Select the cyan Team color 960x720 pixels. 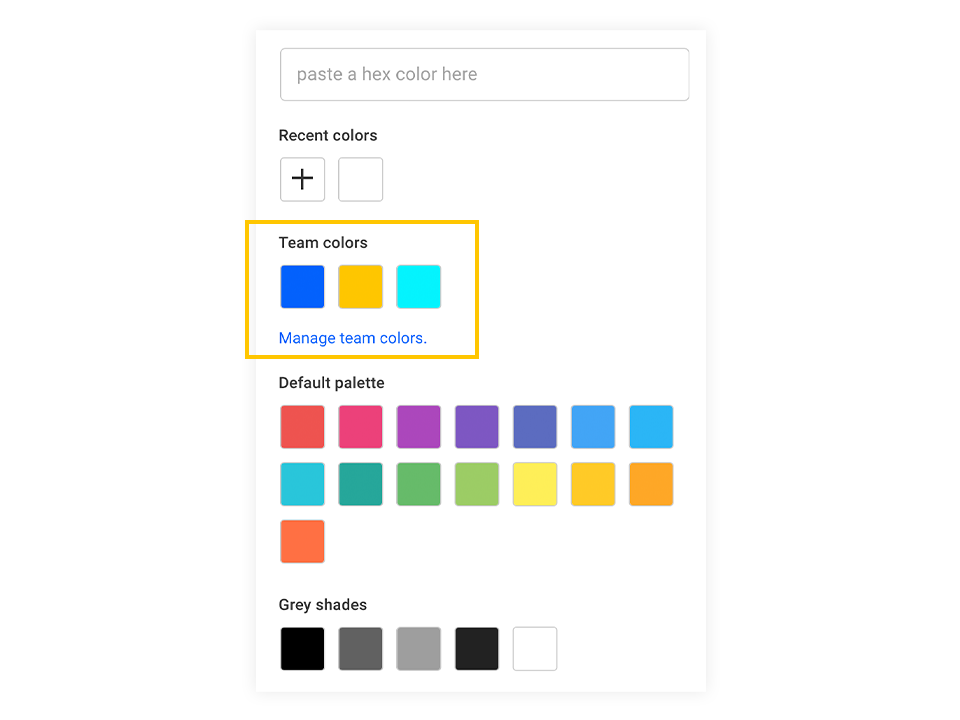click(x=418, y=286)
